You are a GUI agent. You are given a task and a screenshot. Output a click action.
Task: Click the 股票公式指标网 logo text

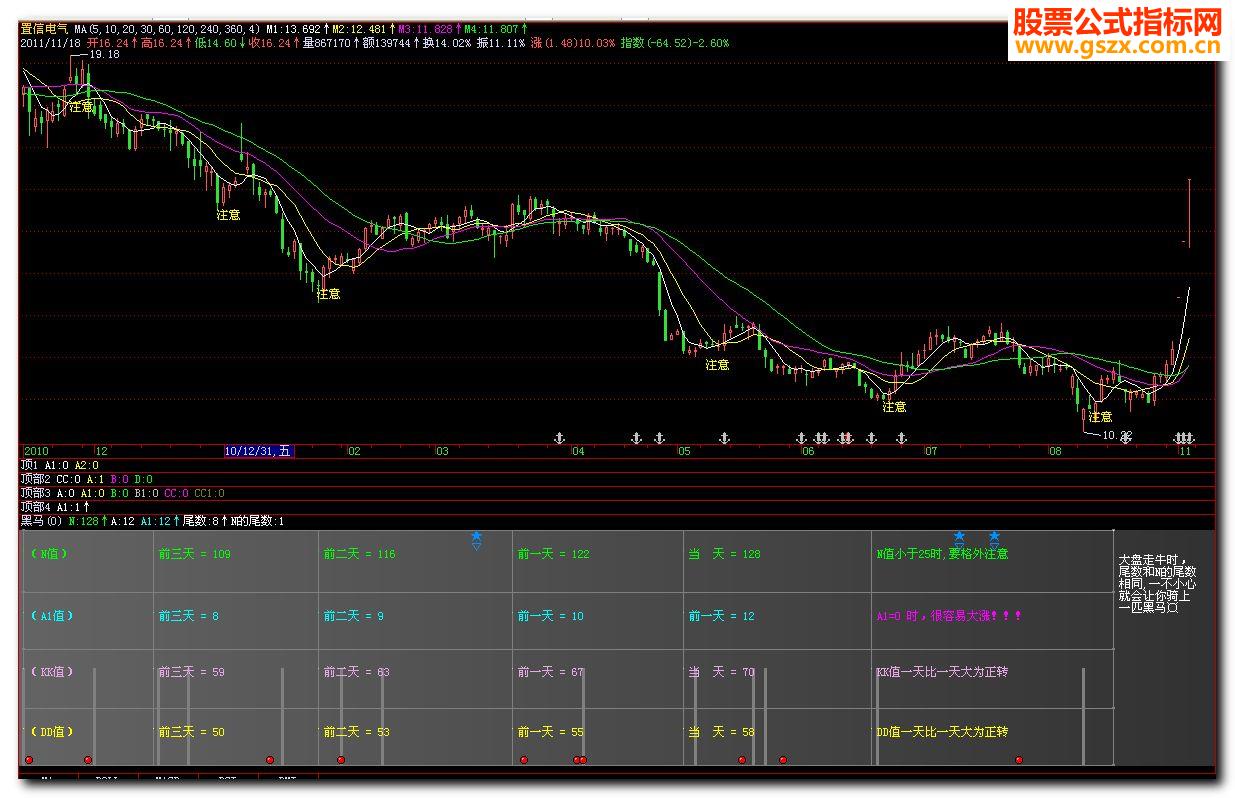1117,20
